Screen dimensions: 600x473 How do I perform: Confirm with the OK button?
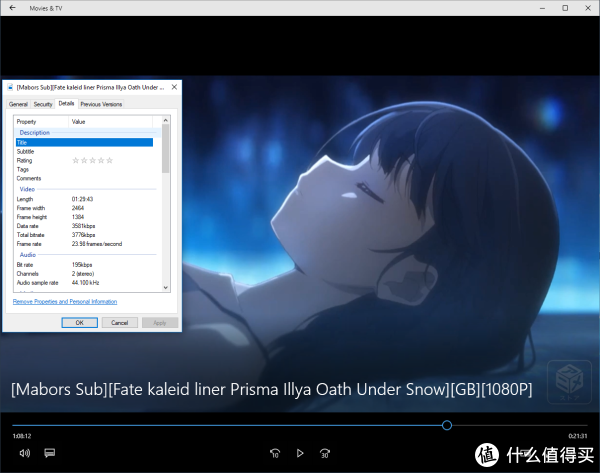pos(80,323)
